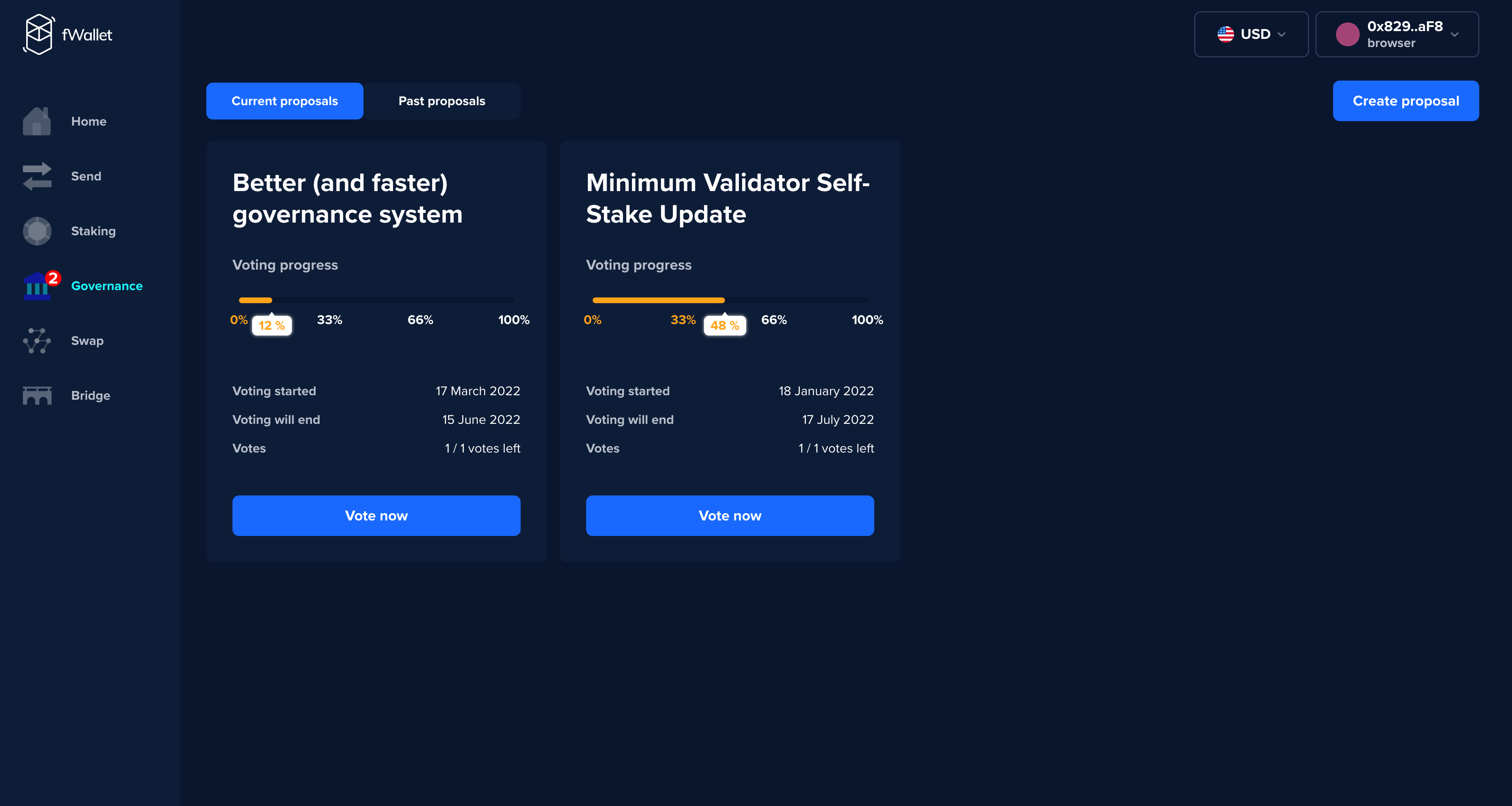The image size is (1512, 806).
Task: Open Home via the house icon
Action: (37, 122)
